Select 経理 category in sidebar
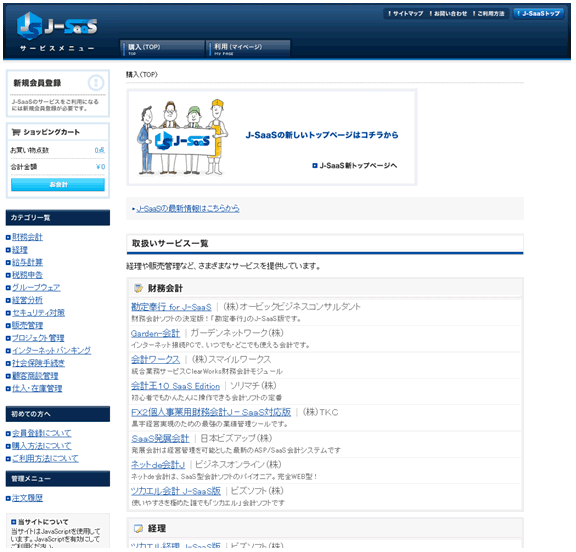The height and width of the screenshot is (552, 576). 20,250
